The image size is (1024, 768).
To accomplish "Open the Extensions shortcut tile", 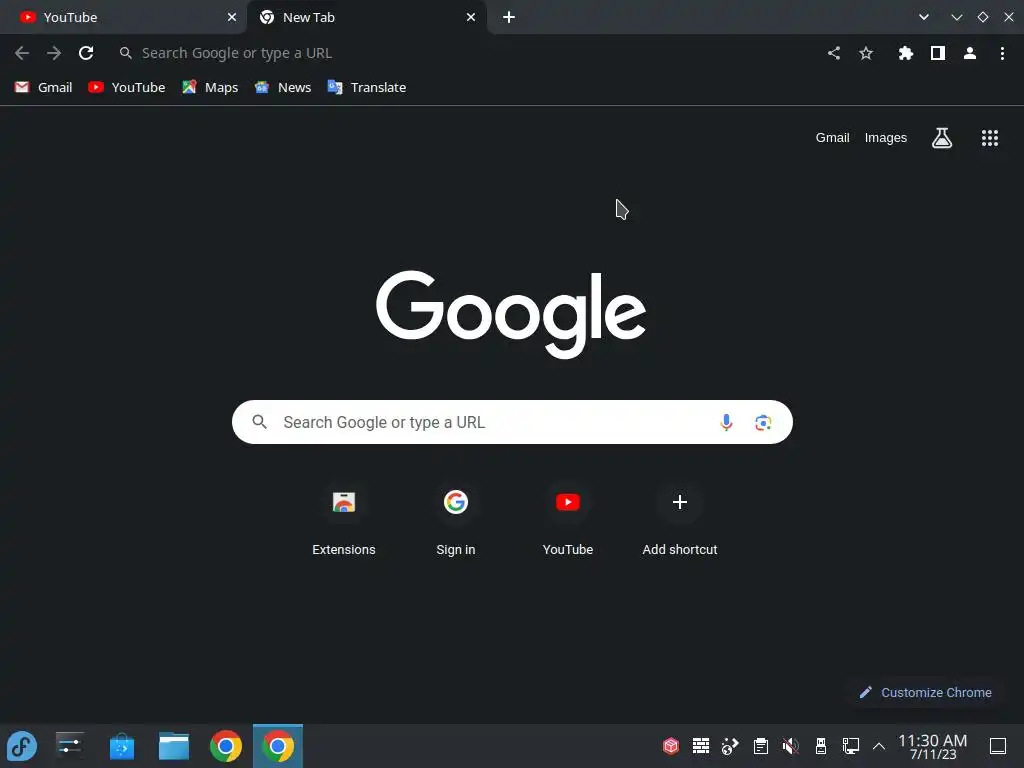I will pos(344,520).
